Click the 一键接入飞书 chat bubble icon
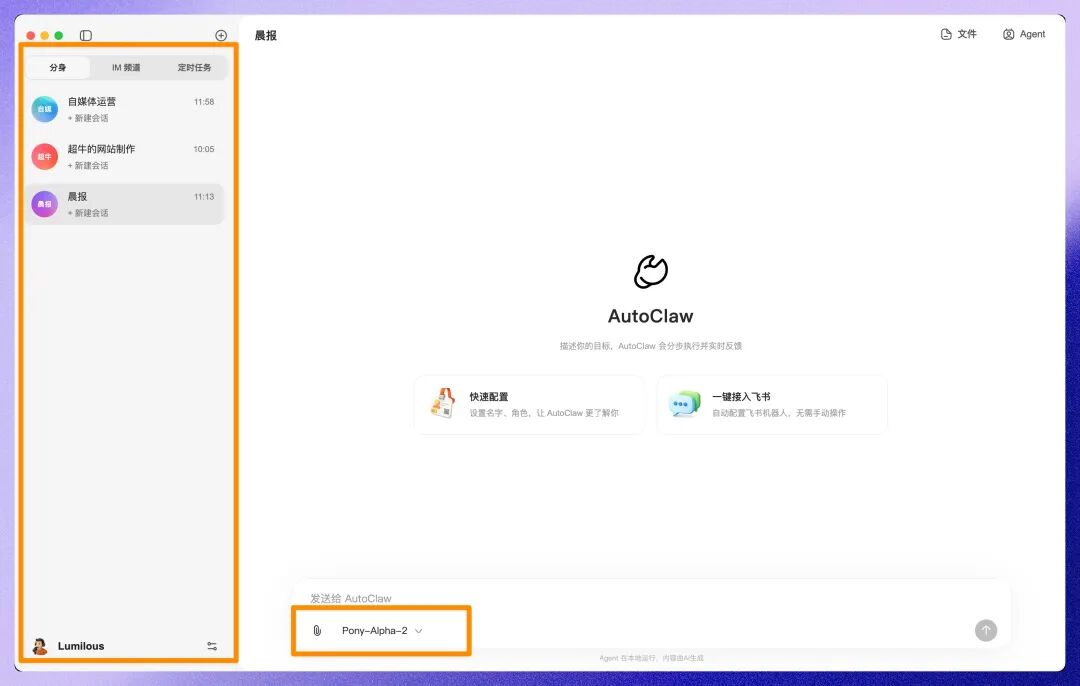Viewport: 1080px width, 686px height. [x=684, y=404]
